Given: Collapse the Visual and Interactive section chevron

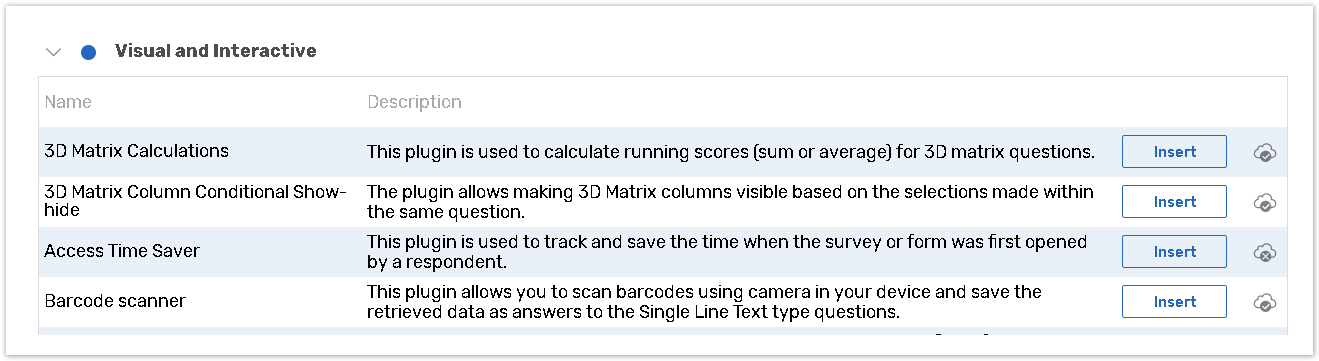Looking at the screenshot, I should click(x=54, y=52).
